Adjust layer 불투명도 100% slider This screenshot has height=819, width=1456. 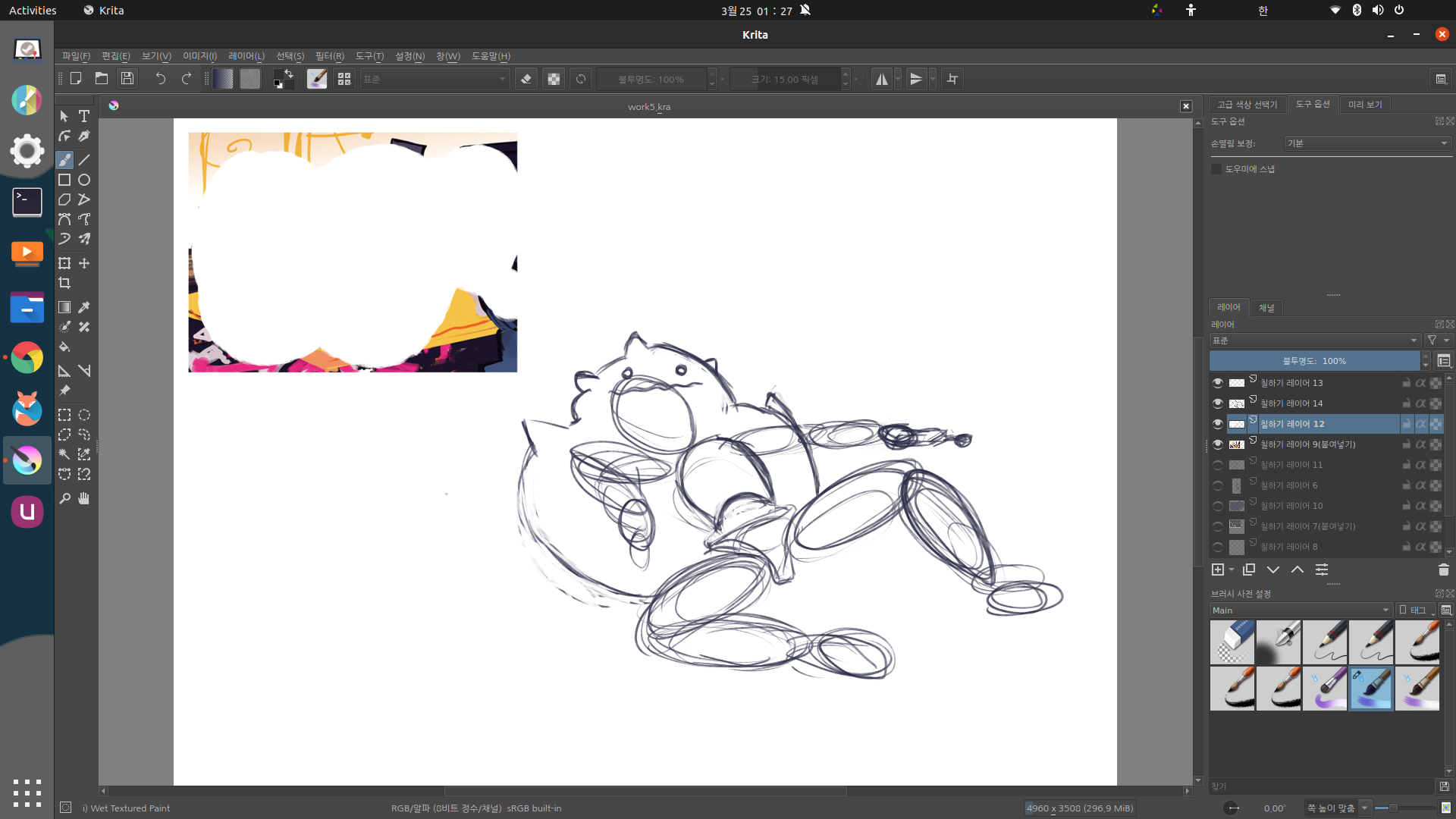1314,361
